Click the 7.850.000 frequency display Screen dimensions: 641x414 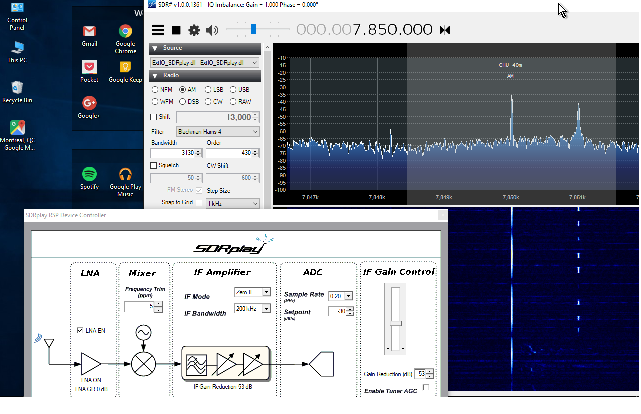coord(364,29)
